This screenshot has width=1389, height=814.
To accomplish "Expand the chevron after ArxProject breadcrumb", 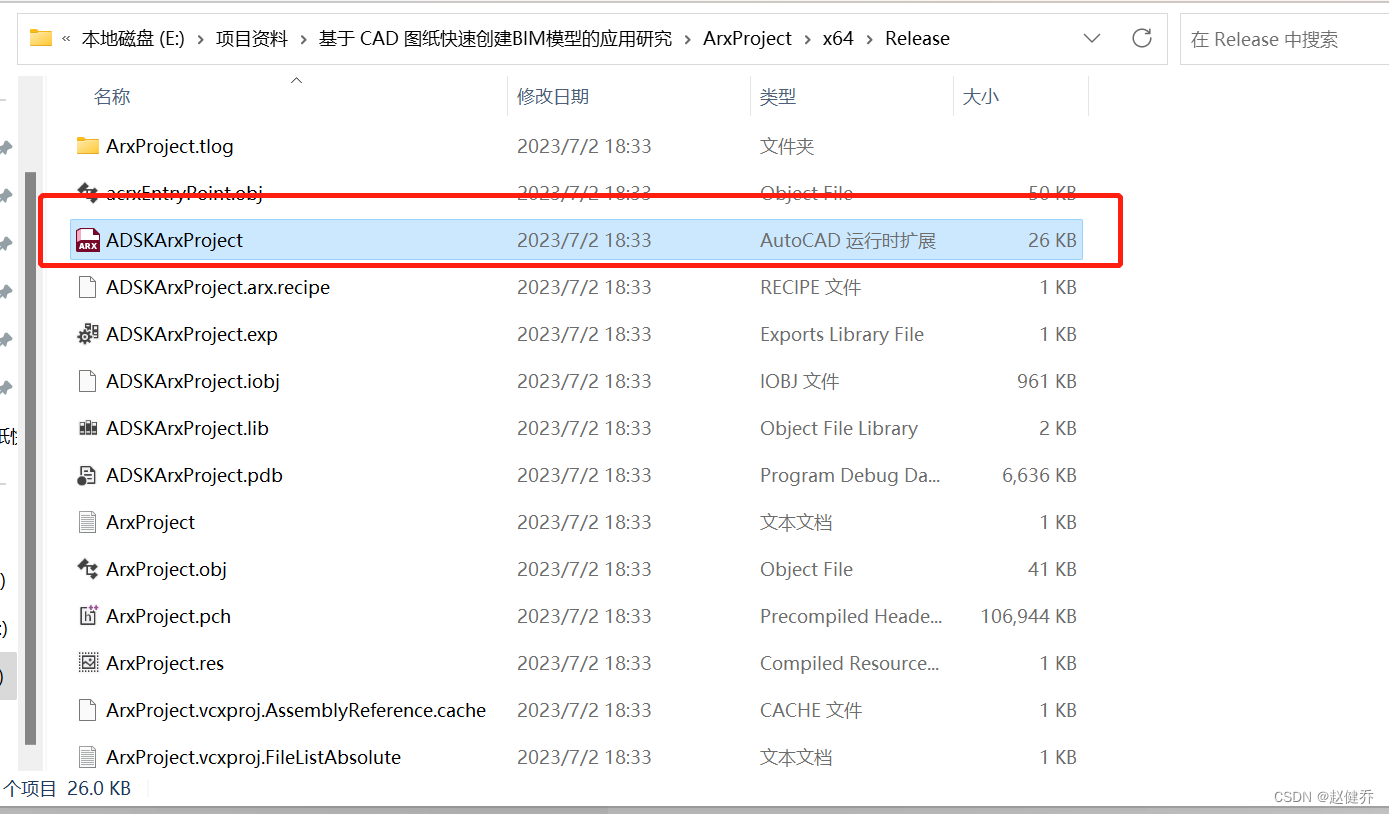I will coord(807,39).
